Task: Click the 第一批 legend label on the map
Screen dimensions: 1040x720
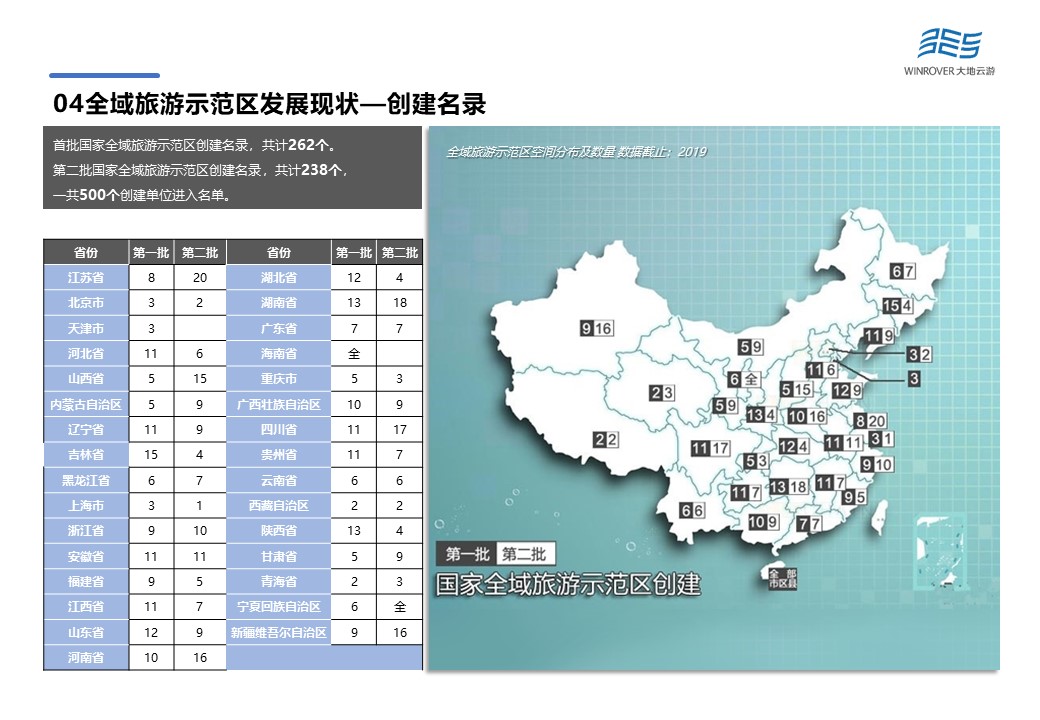Action: (x=466, y=554)
